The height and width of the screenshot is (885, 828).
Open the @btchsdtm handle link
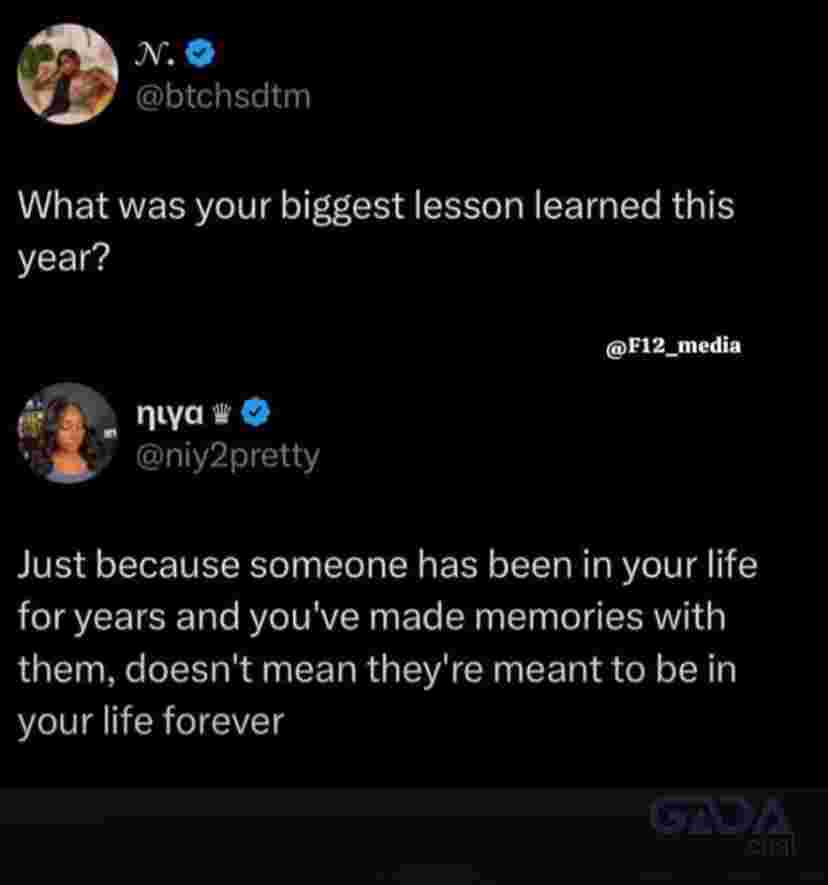(x=223, y=97)
